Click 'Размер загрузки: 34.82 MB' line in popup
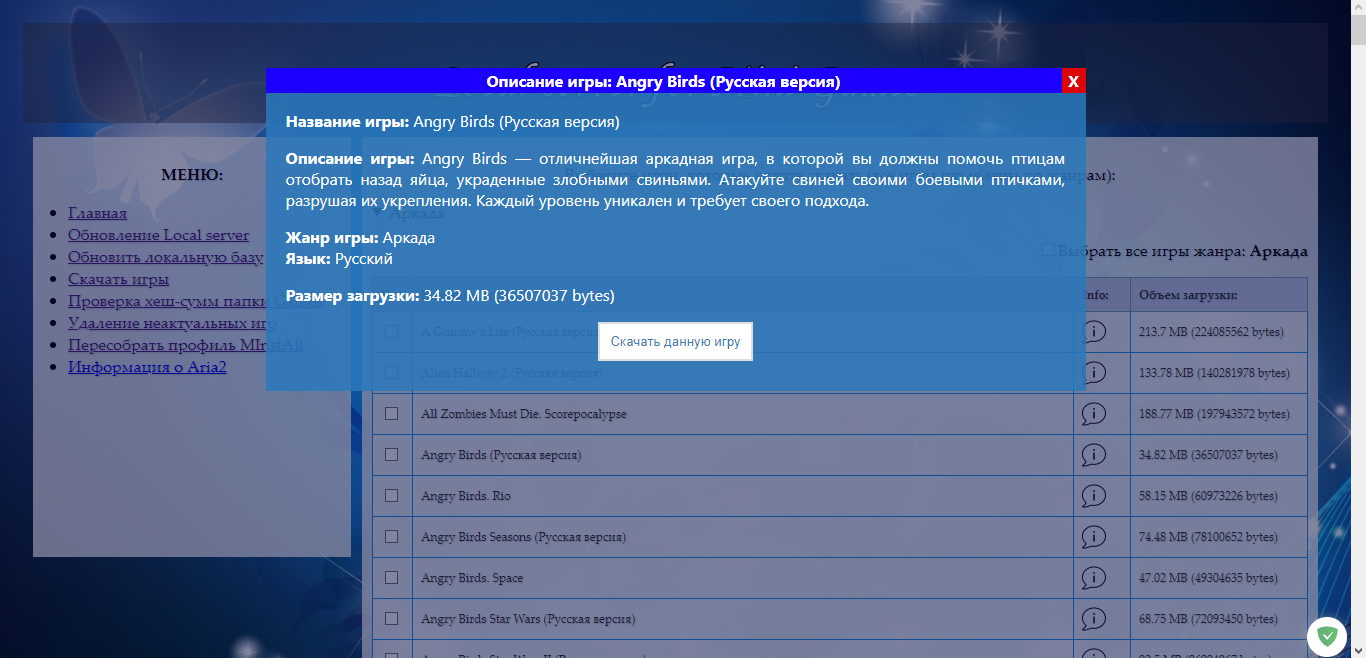 (x=450, y=296)
